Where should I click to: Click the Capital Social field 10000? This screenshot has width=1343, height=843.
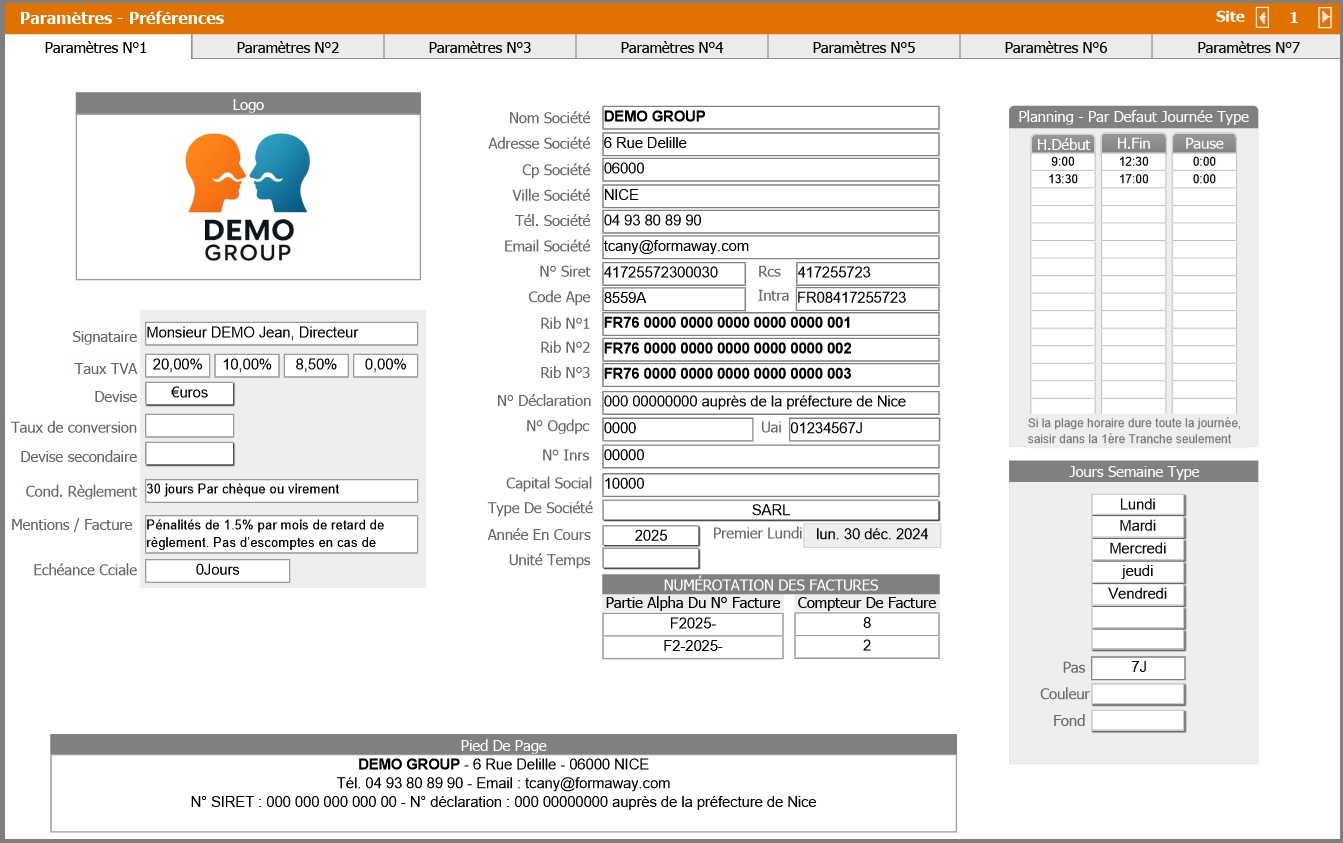pos(771,485)
